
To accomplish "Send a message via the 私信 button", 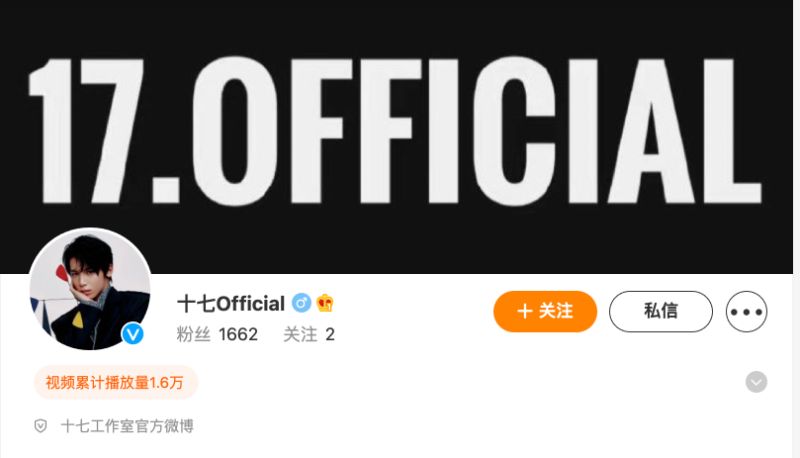I will tap(661, 311).
